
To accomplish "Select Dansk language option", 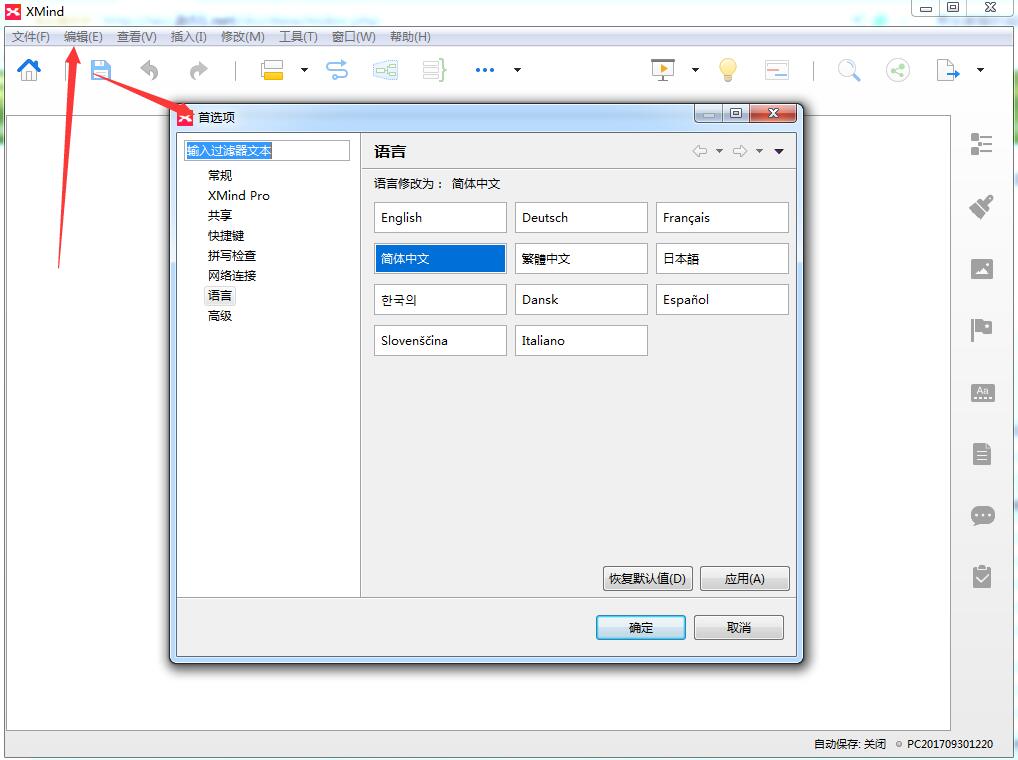I will 581,299.
